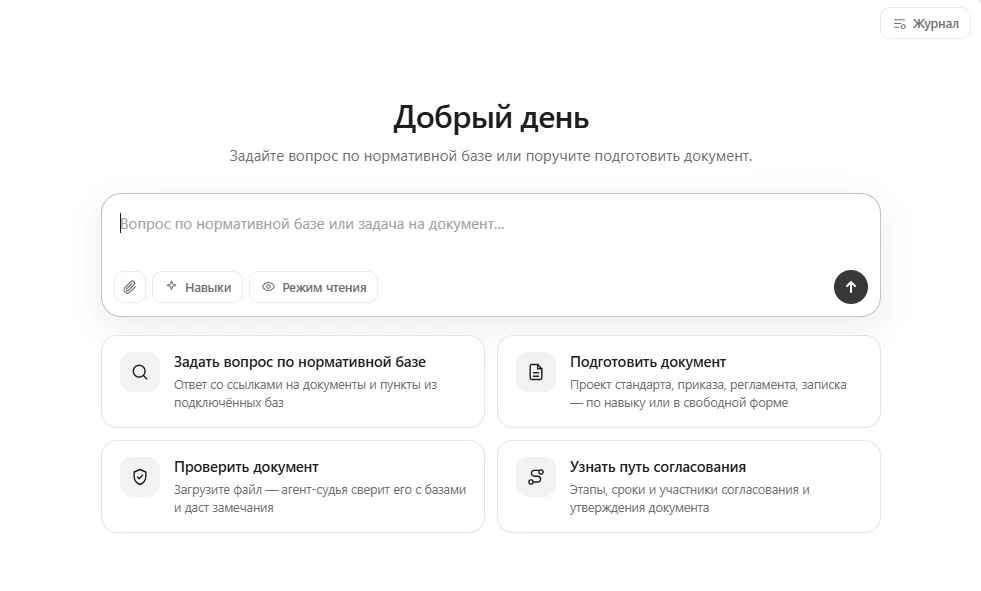The image size is (981, 591).
Task: Click the shield check icon
Action: click(140, 477)
